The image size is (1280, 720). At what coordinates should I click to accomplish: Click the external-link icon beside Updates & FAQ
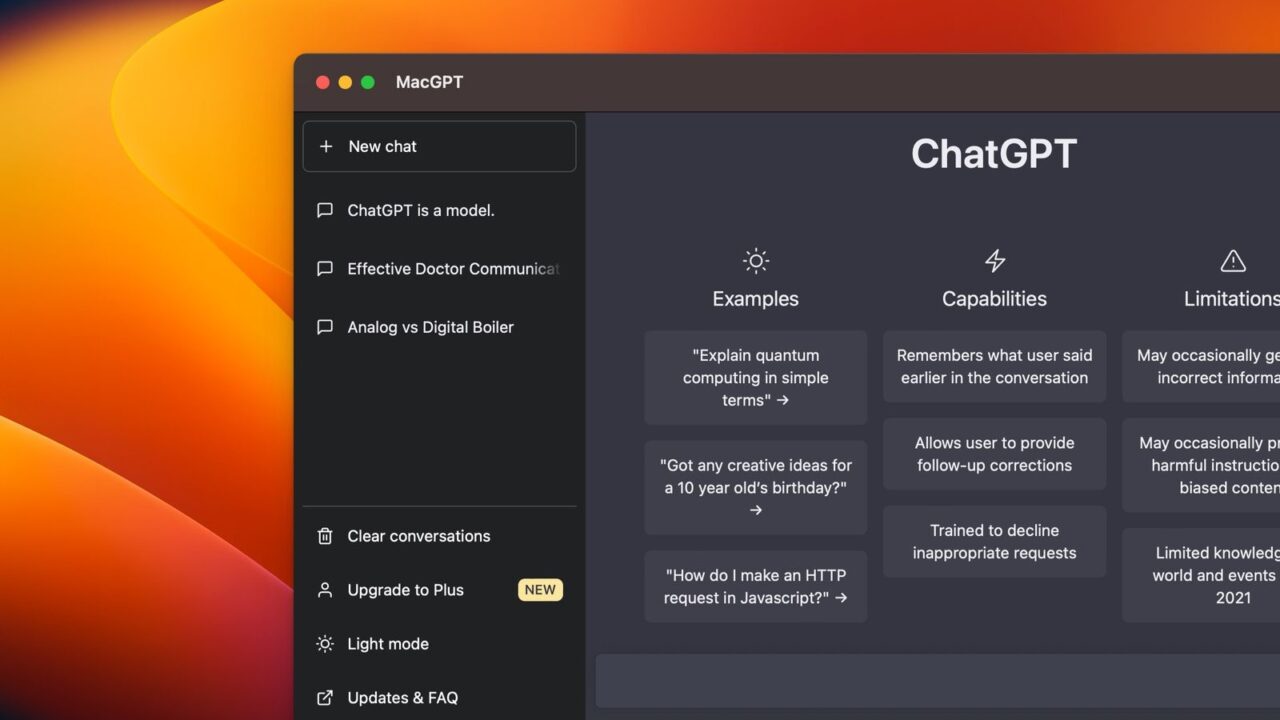tap(324, 698)
